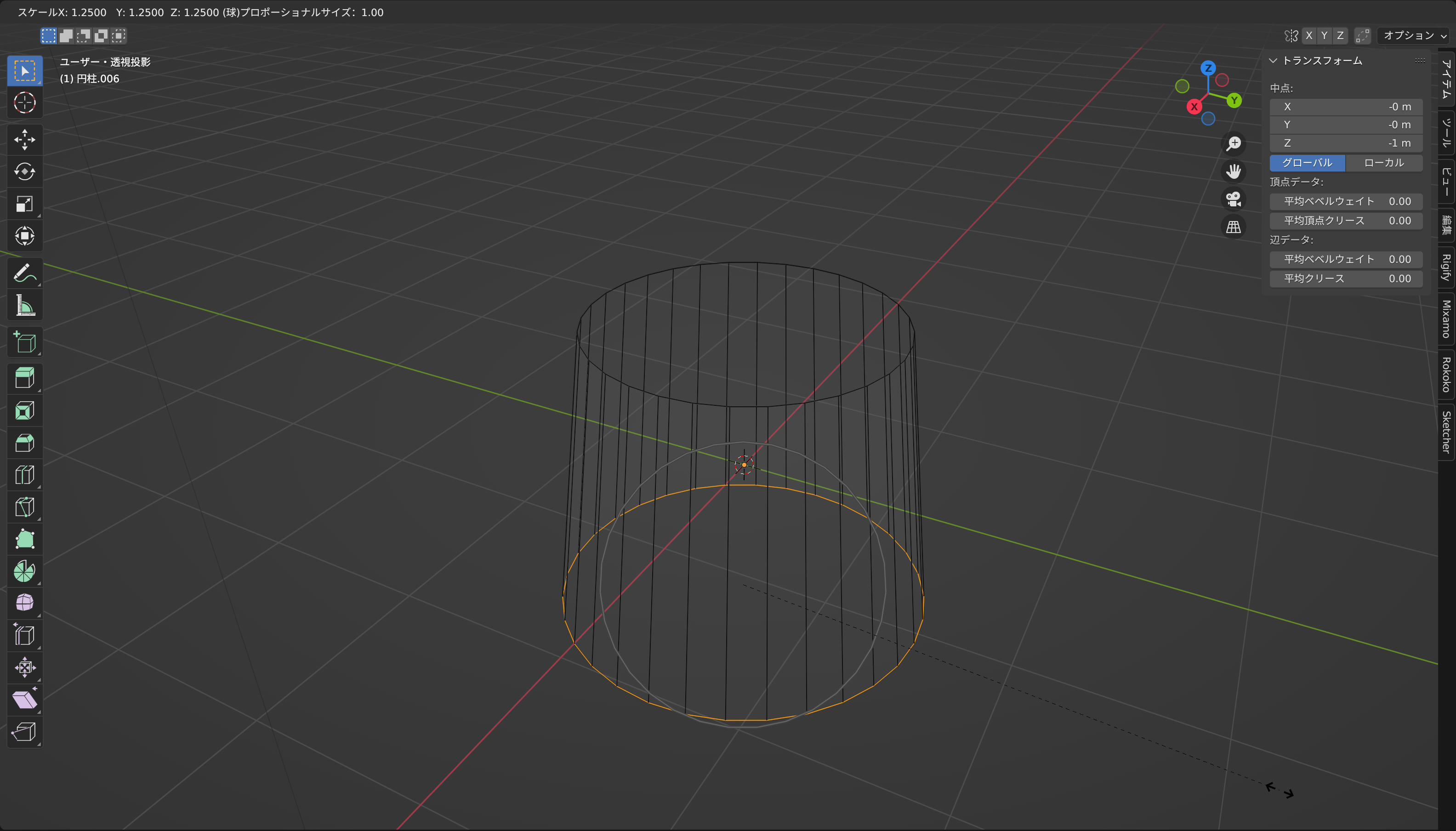Set selection mode to new selection
This screenshot has width=1456, height=831.
point(49,36)
